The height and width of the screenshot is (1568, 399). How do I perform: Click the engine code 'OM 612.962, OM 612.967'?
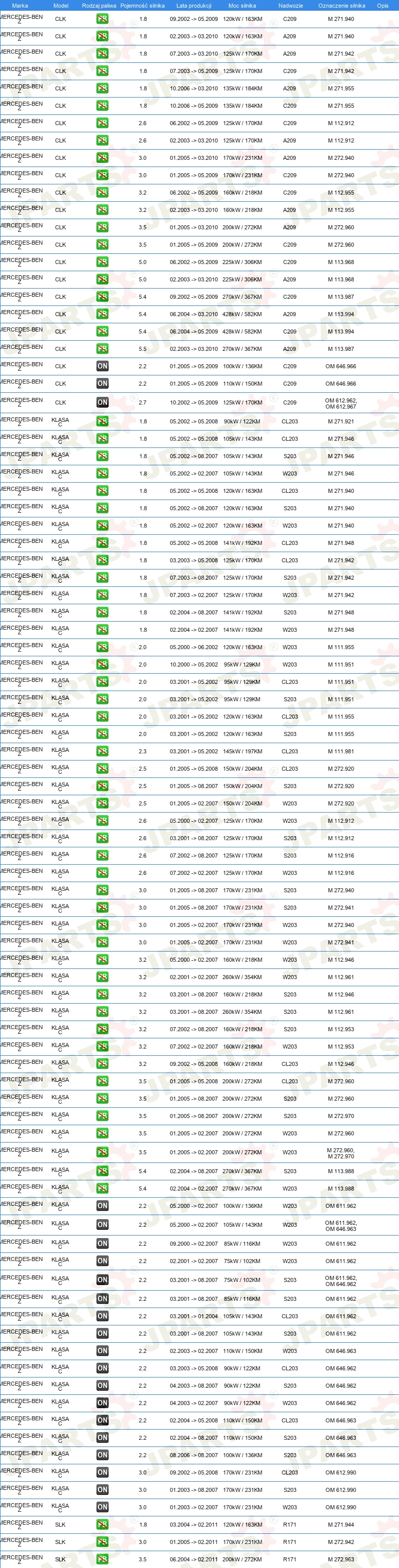[x=341, y=403]
